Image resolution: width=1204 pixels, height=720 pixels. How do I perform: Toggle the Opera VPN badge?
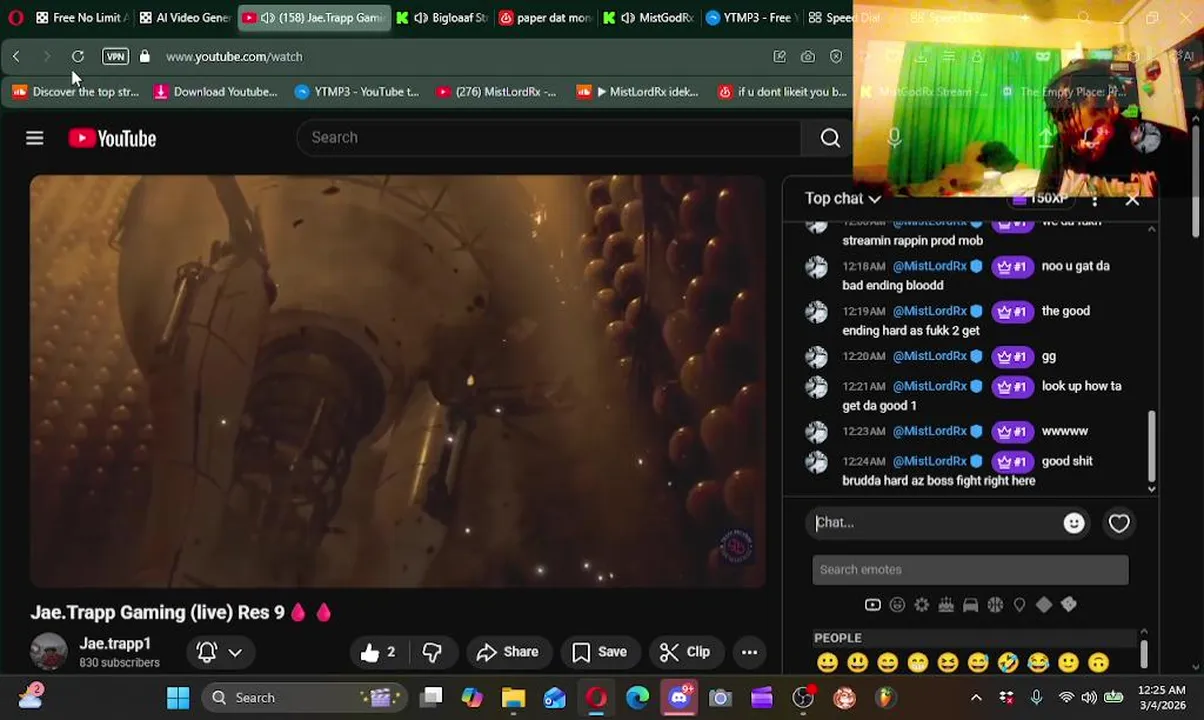point(115,57)
